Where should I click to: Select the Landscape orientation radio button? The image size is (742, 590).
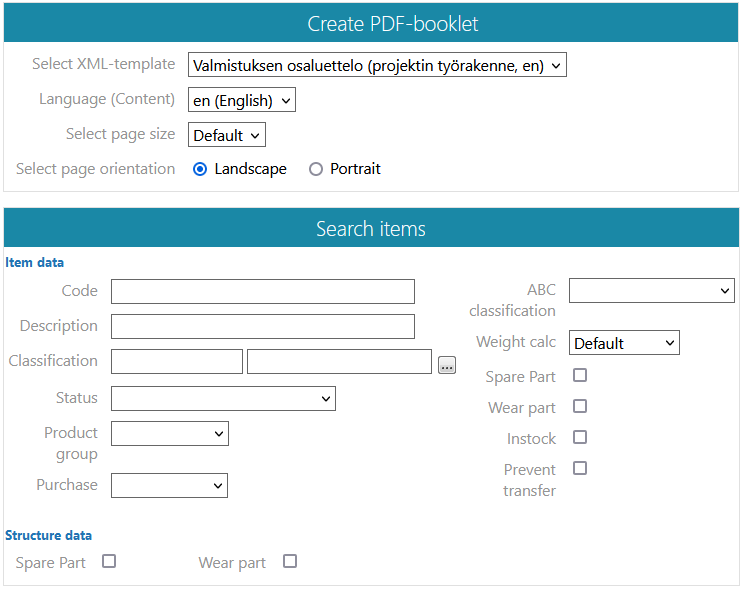[200, 169]
